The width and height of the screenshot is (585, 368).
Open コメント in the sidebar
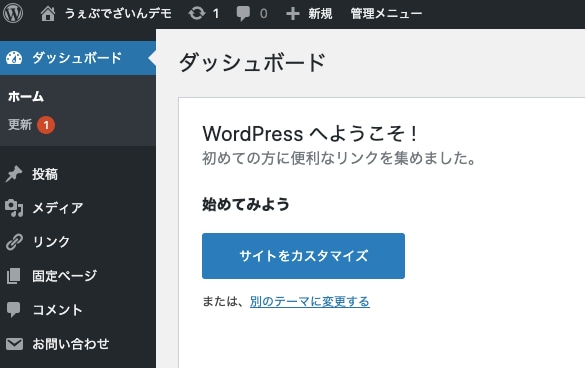click(x=57, y=310)
